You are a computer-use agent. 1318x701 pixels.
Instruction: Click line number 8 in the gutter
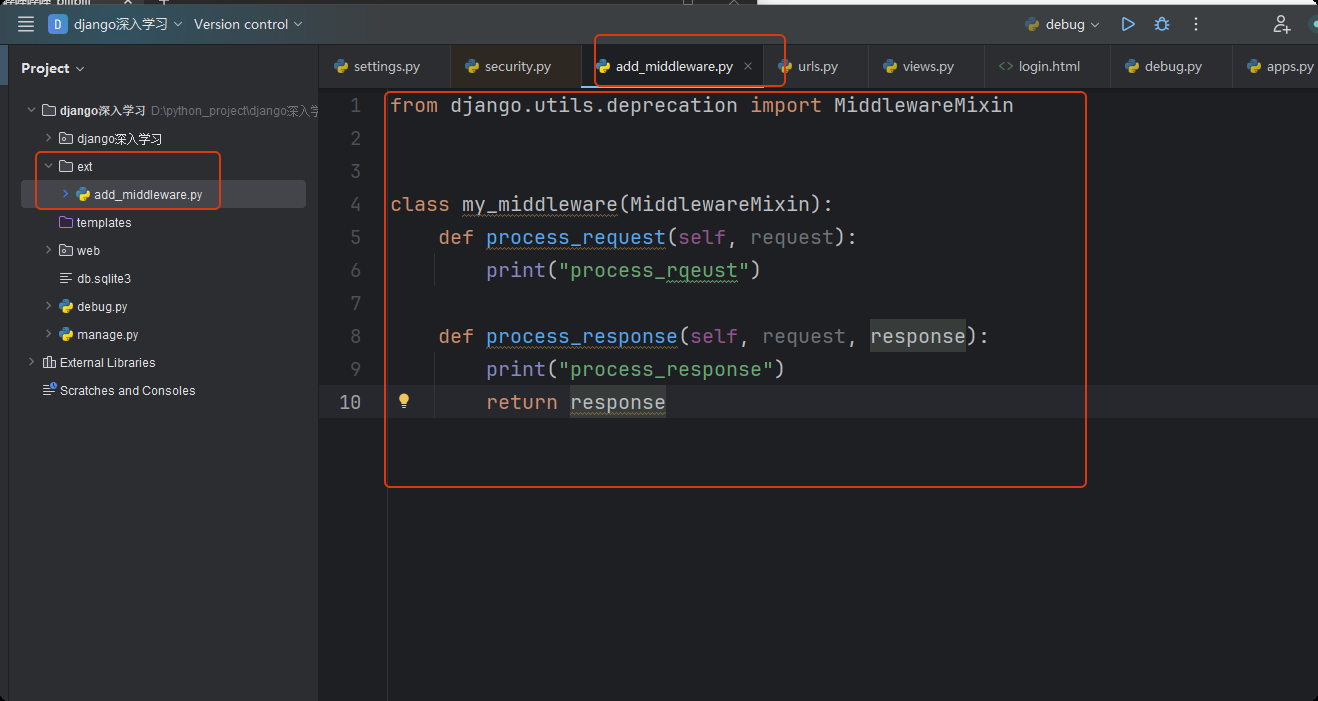(x=356, y=336)
